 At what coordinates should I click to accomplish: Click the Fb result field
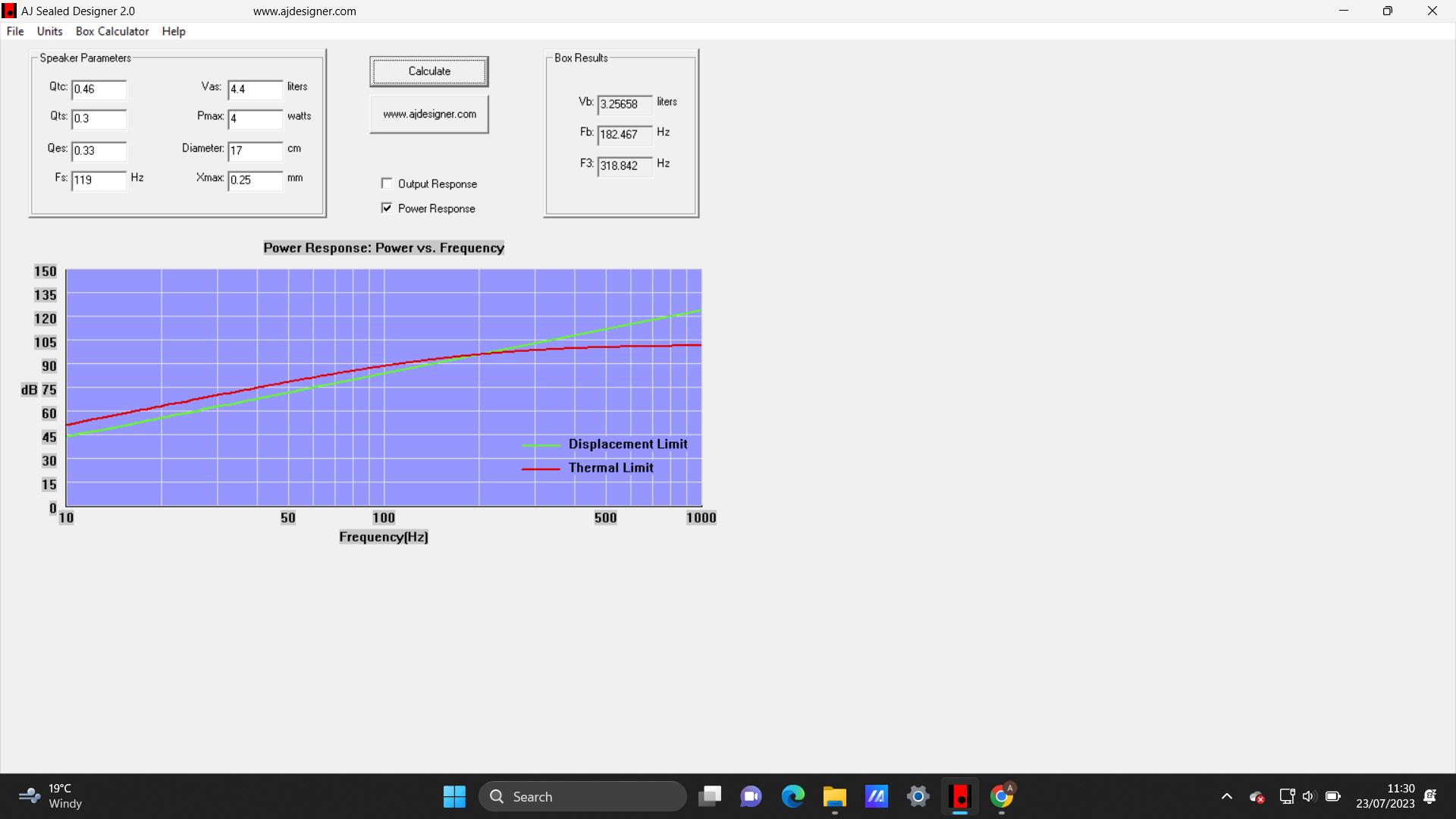(x=625, y=135)
